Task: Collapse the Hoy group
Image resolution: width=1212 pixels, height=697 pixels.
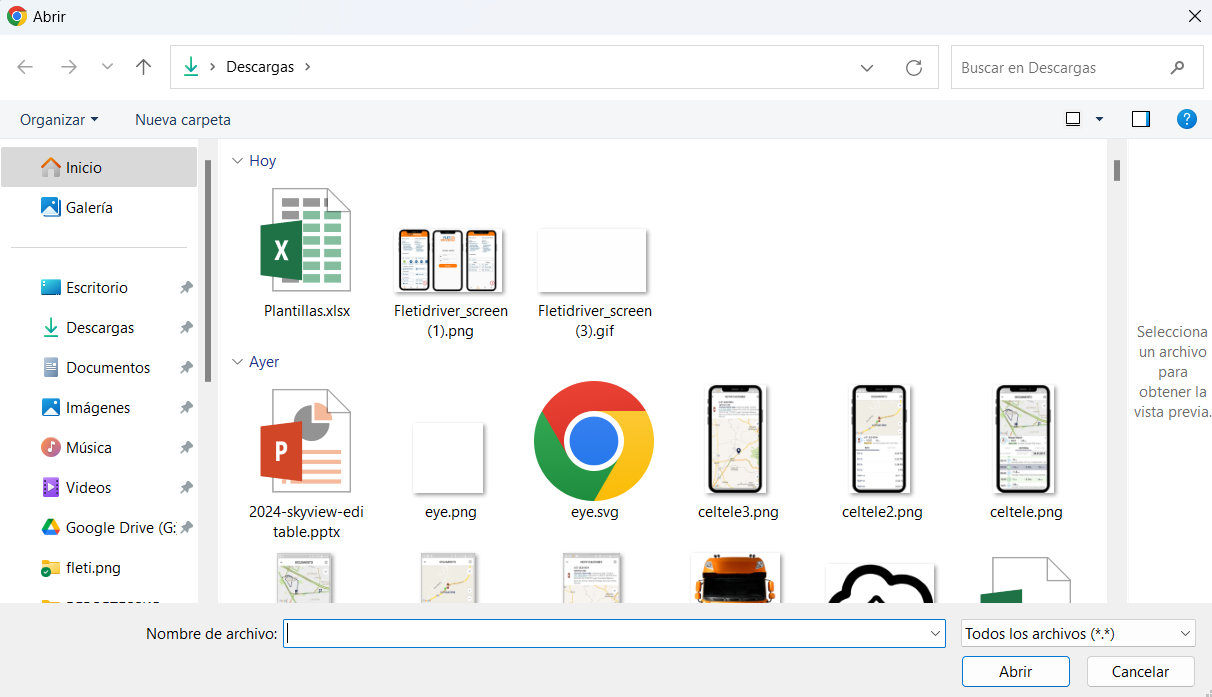Action: tap(237, 161)
